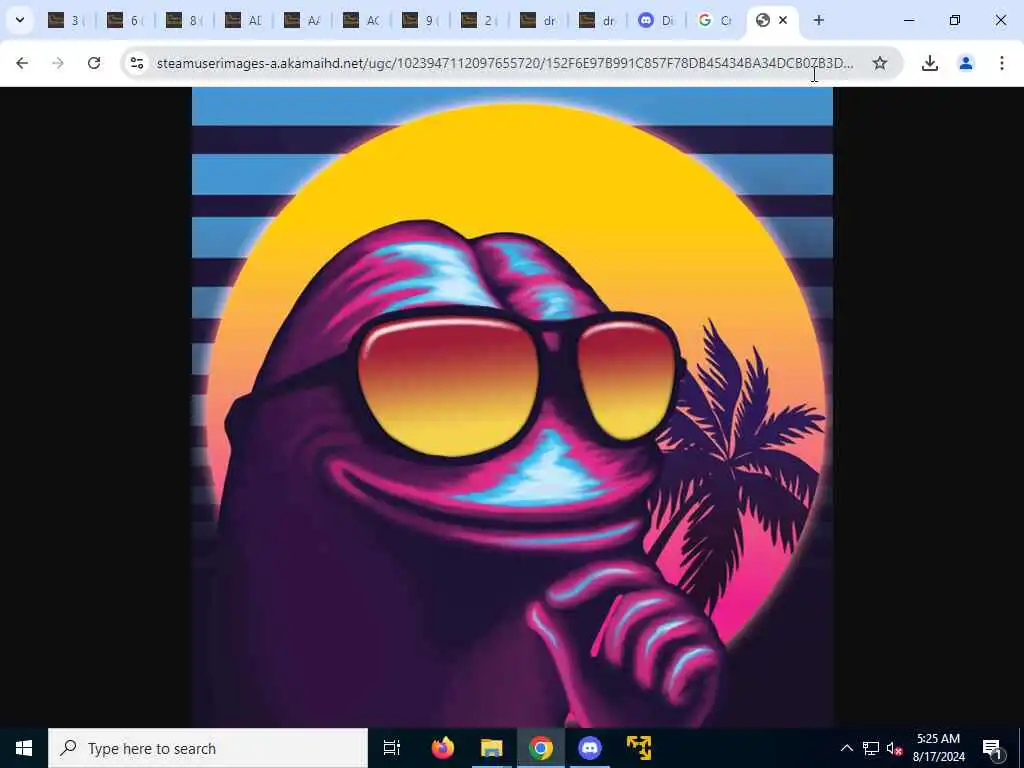
Task: Open the Chrome downloads icon
Action: (929, 63)
